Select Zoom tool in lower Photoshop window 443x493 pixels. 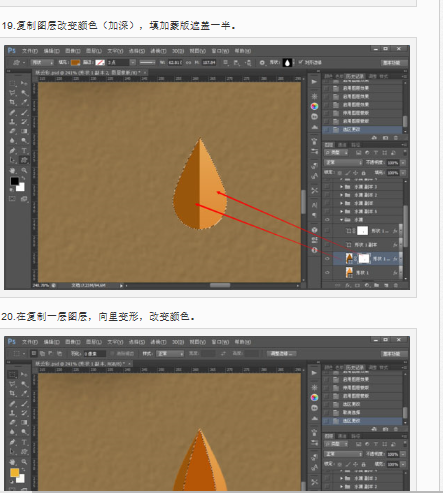24,462
